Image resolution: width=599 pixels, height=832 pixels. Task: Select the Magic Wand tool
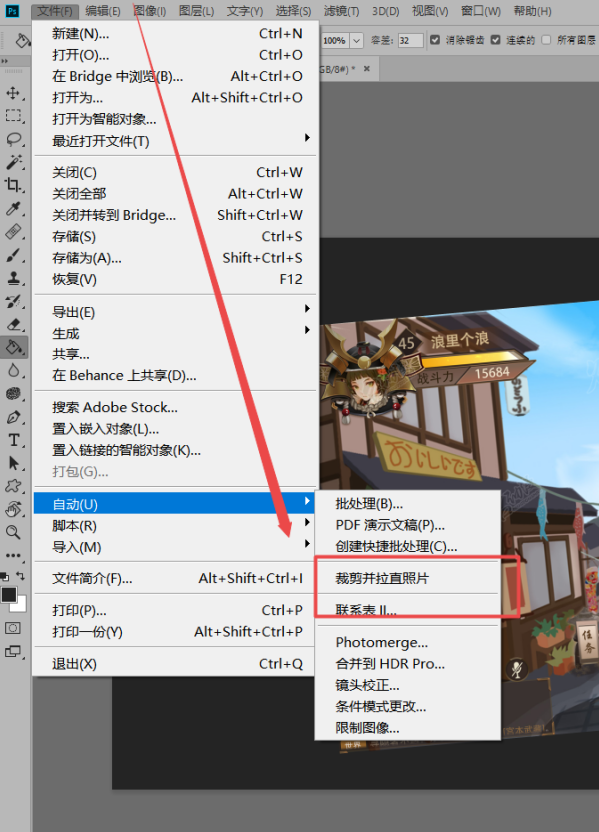(x=13, y=162)
